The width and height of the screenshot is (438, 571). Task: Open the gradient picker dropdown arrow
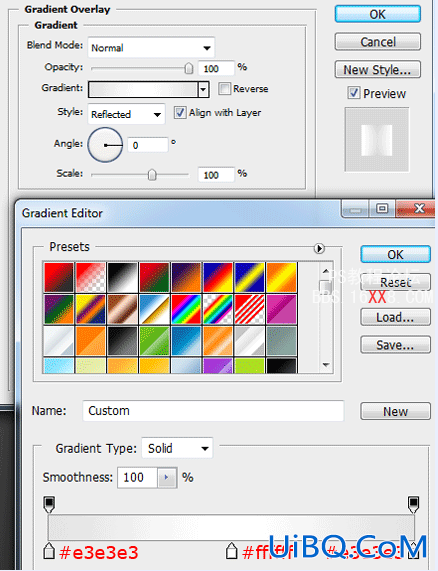click(204, 89)
